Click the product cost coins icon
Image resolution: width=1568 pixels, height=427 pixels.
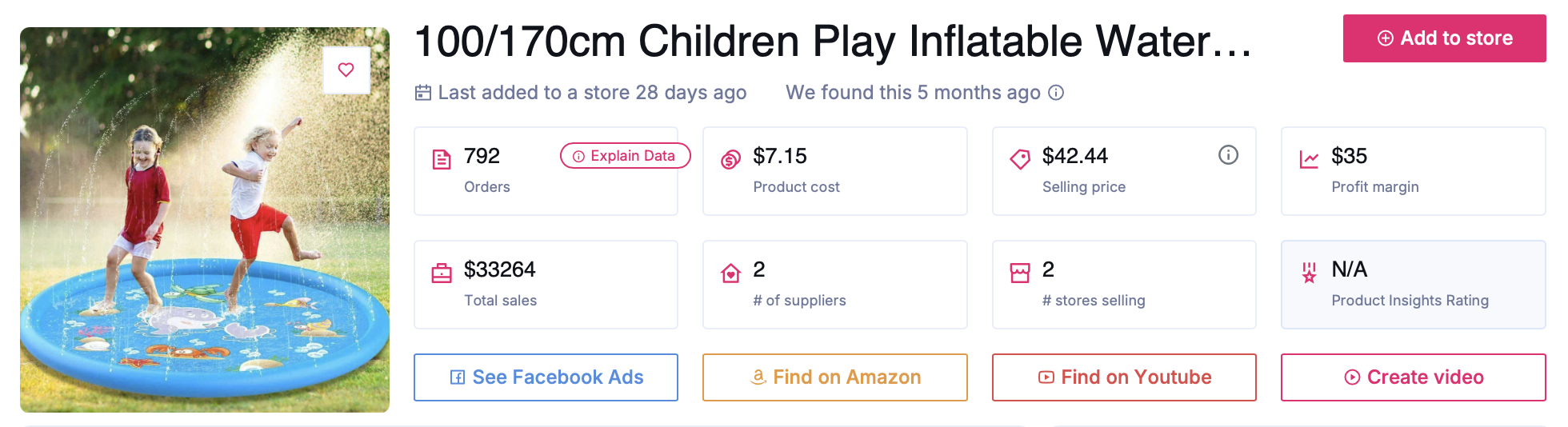point(730,159)
